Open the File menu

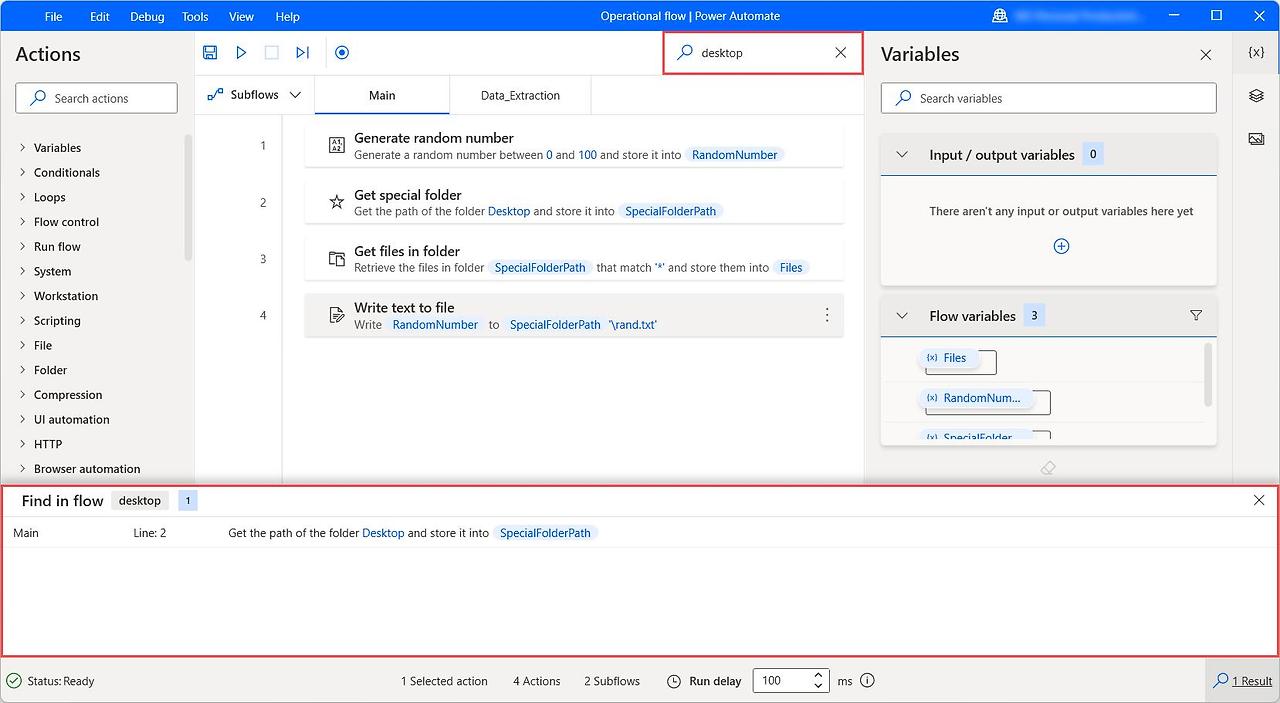coord(54,16)
